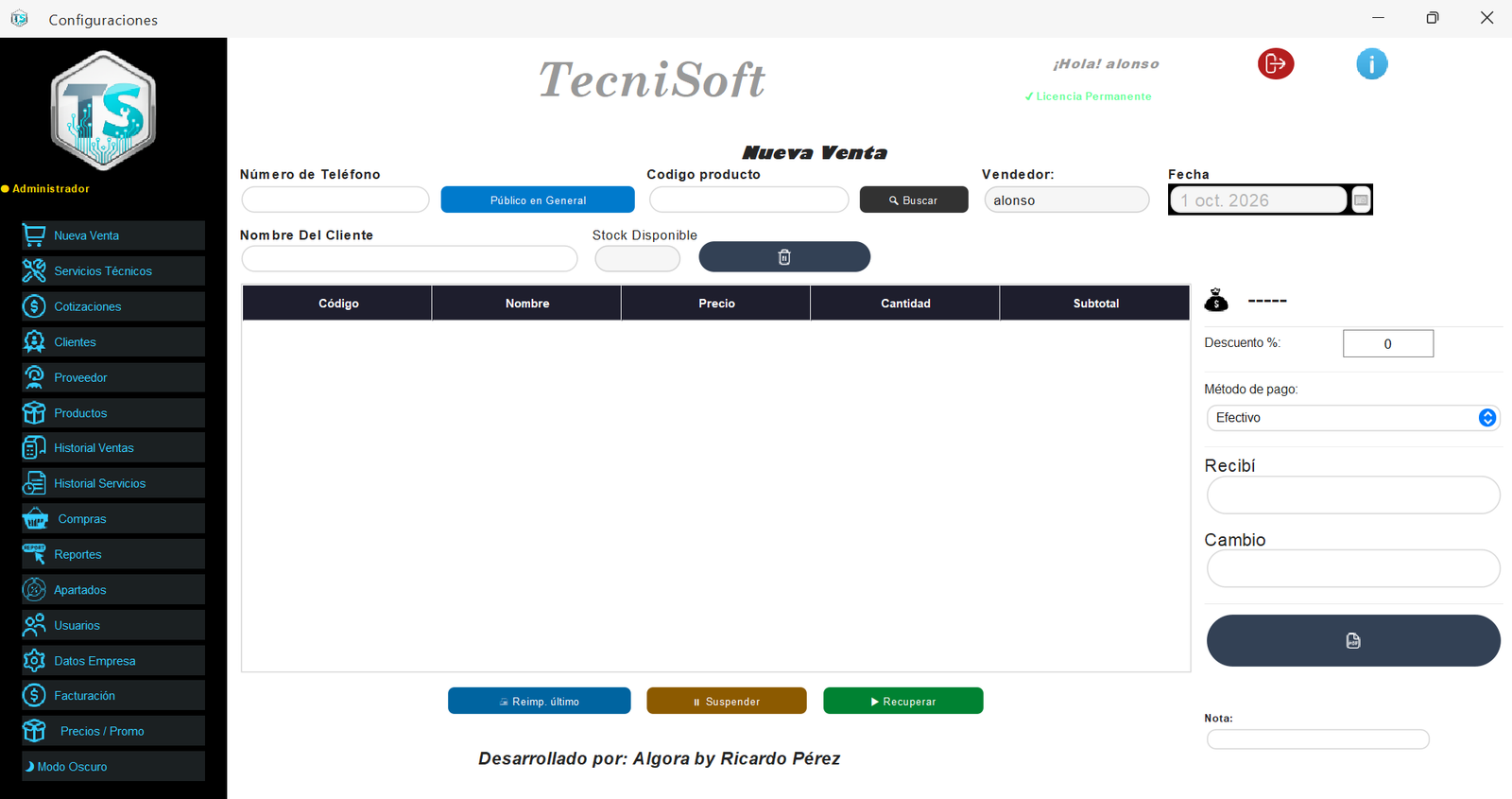Open Facturación section
Image resolution: width=1512 pixels, height=799 pixels.
point(113,695)
